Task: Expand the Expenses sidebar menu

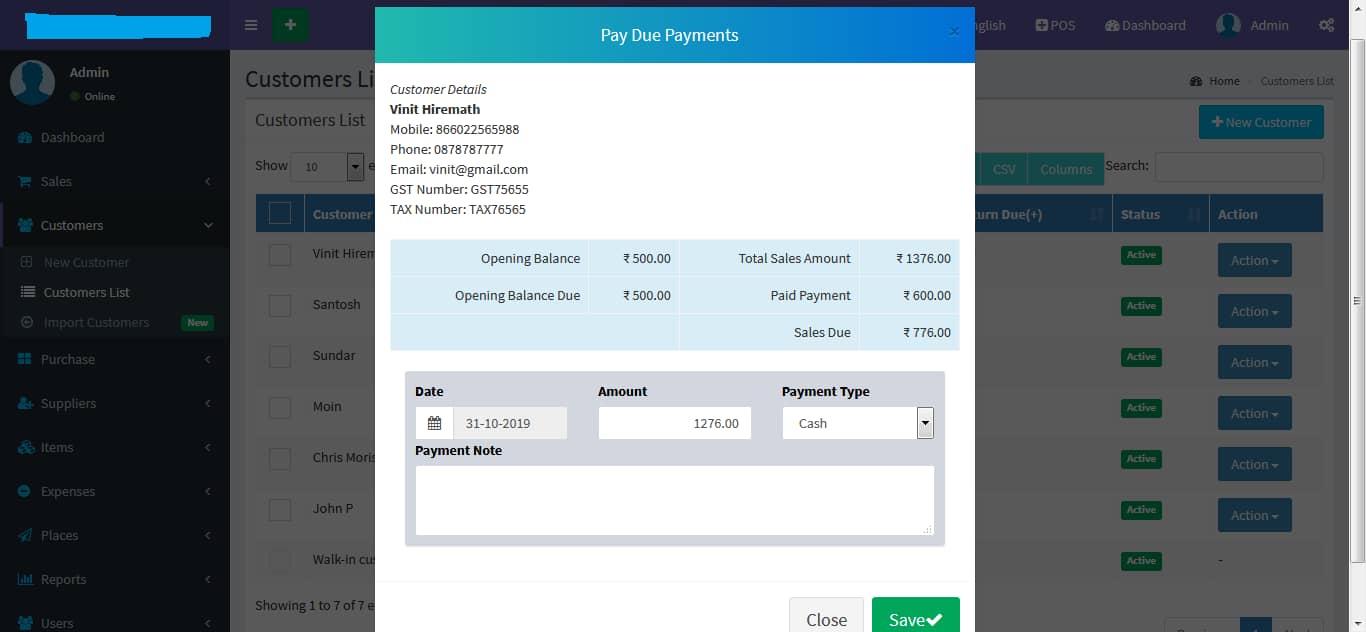Action: (x=115, y=491)
